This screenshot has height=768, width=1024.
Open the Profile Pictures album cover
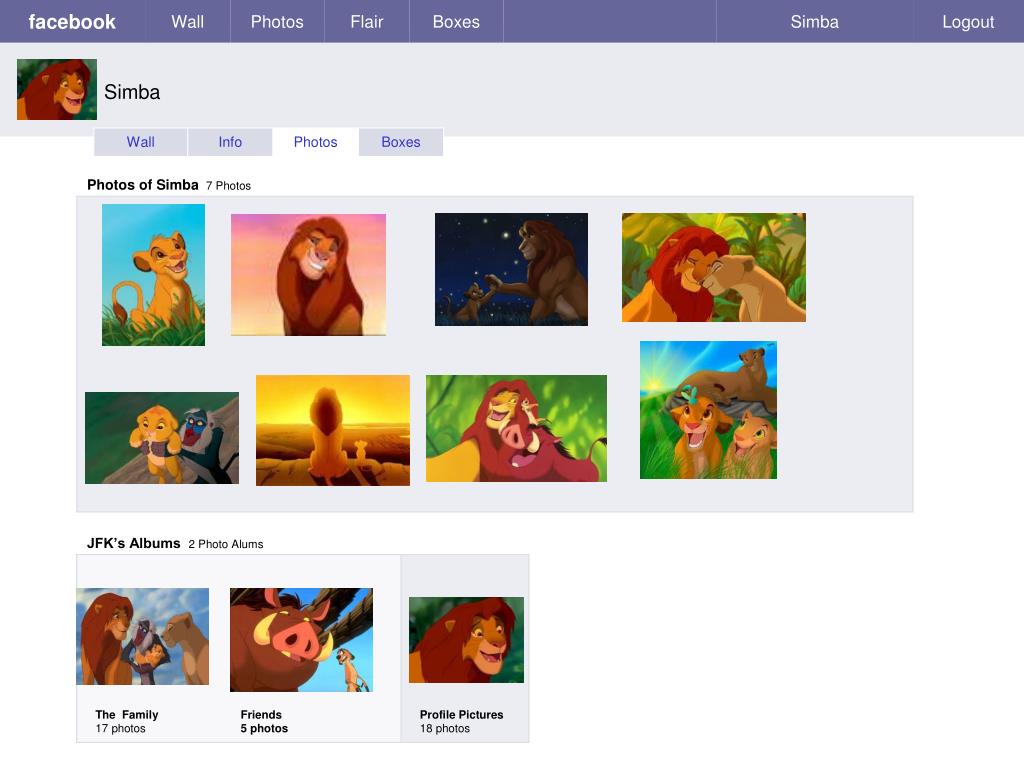click(466, 640)
